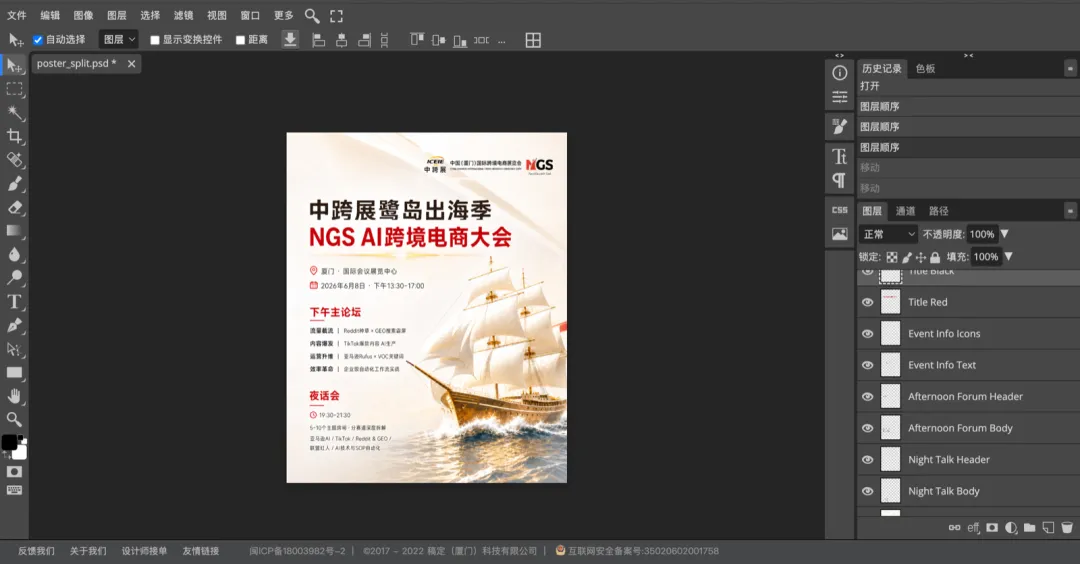Open the 正常 blend mode dropdown
1080x564 pixels.
pyautogui.click(x=889, y=234)
